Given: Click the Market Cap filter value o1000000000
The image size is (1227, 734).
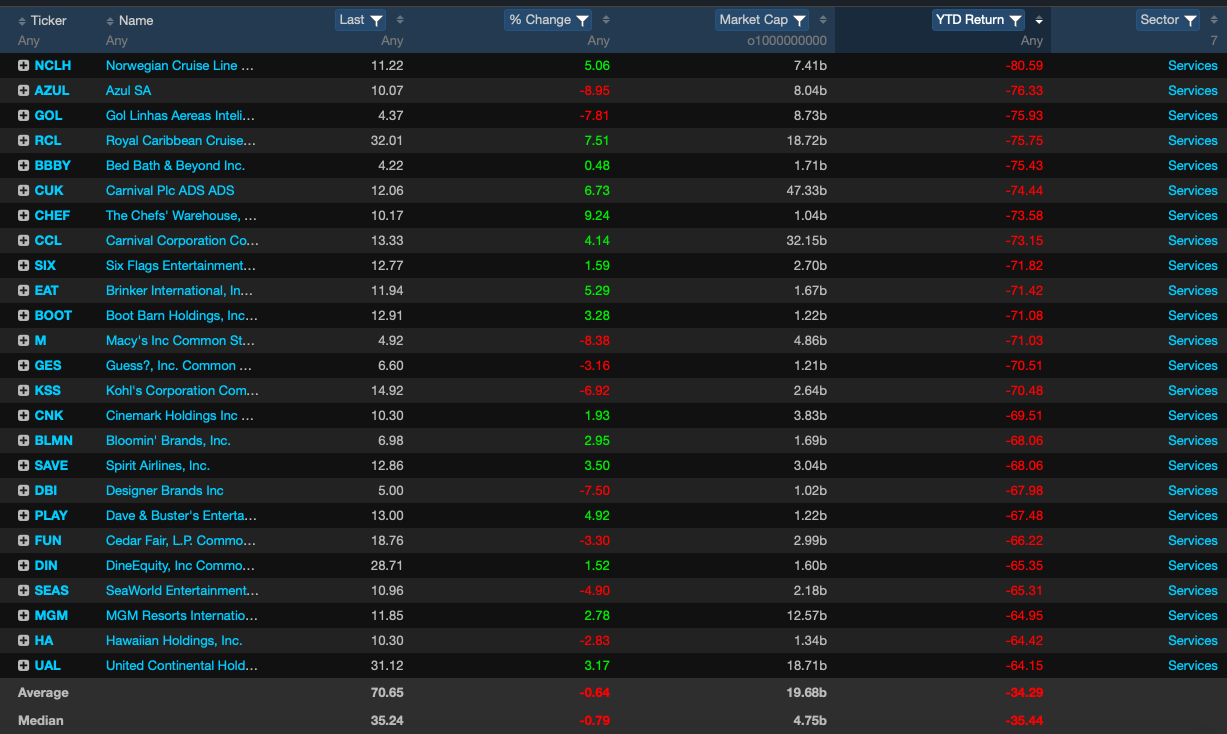Looking at the screenshot, I should [787, 41].
